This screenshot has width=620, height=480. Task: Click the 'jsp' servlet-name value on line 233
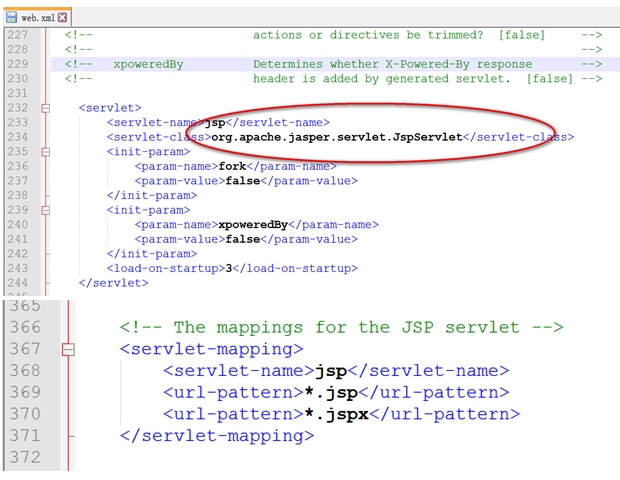[215, 123]
